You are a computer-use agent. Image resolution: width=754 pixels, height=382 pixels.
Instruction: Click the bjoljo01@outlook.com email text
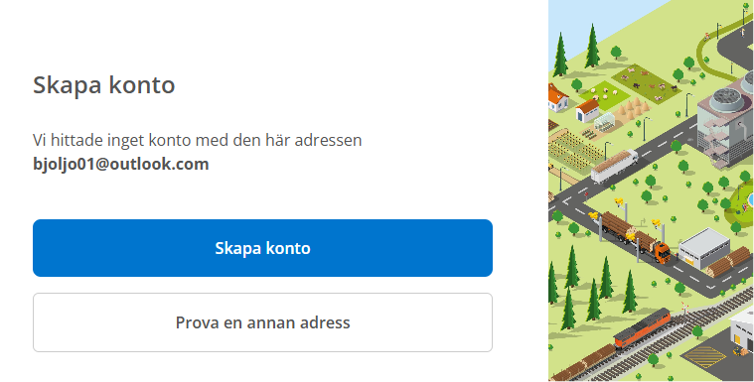click(121, 164)
